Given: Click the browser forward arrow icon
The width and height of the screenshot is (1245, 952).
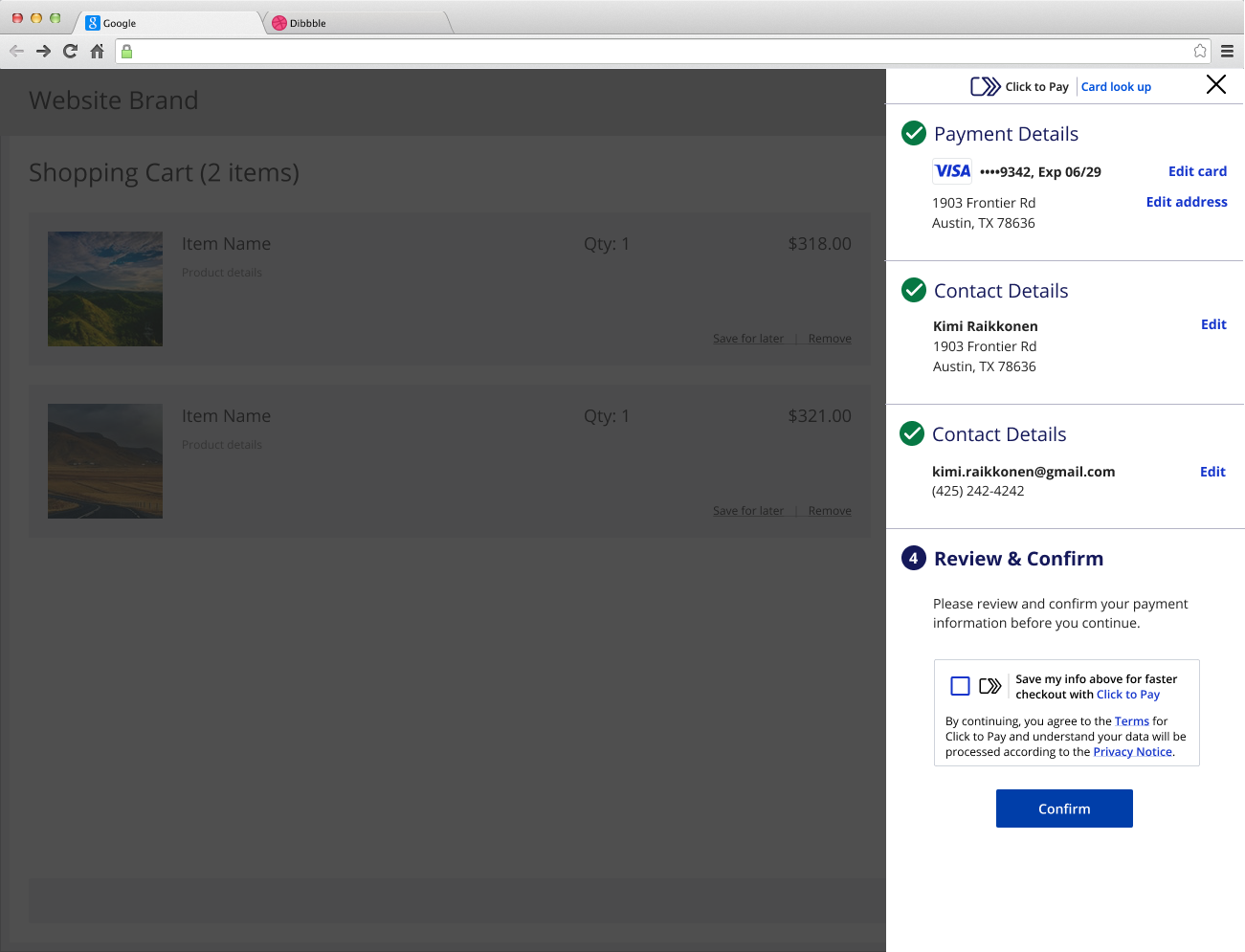Looking at the screenshot, I should pyautogui.click(x=43, y=52).
